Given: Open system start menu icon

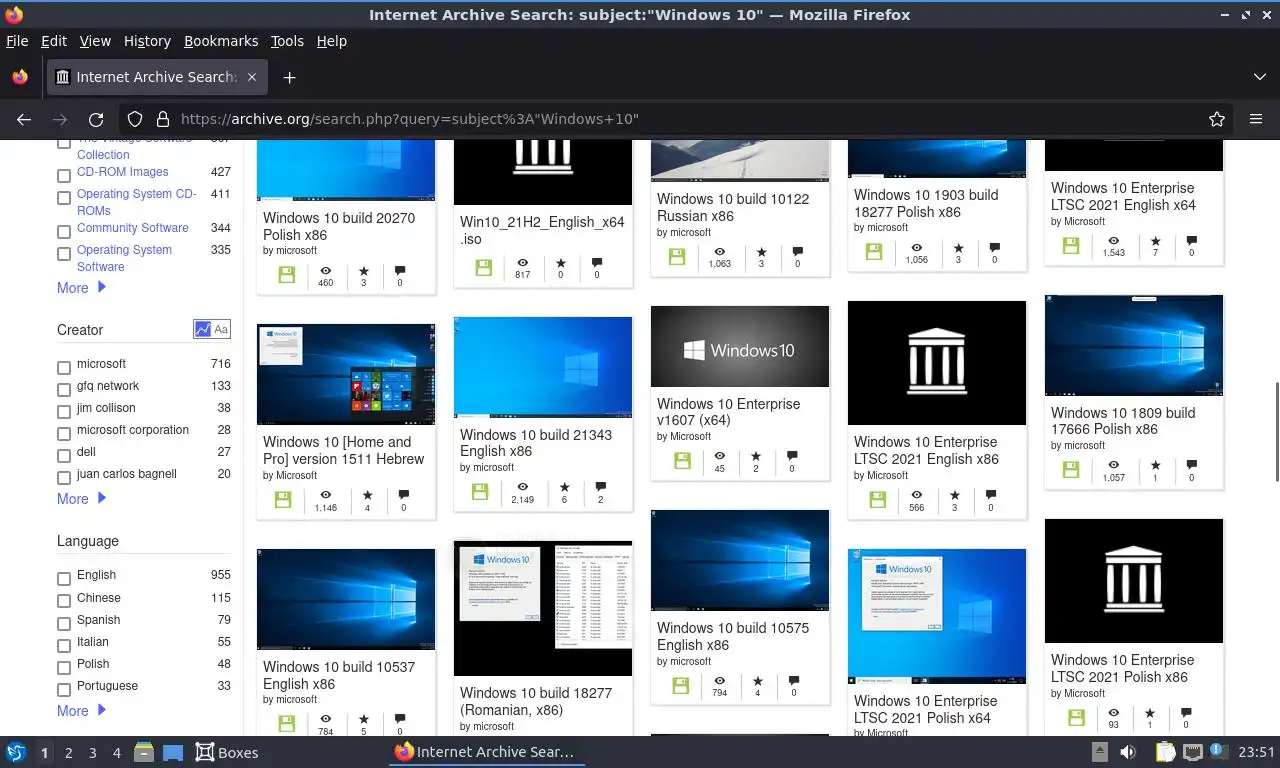Looking at the screenshot, I should pyautogui.click(x=16, y=752).
